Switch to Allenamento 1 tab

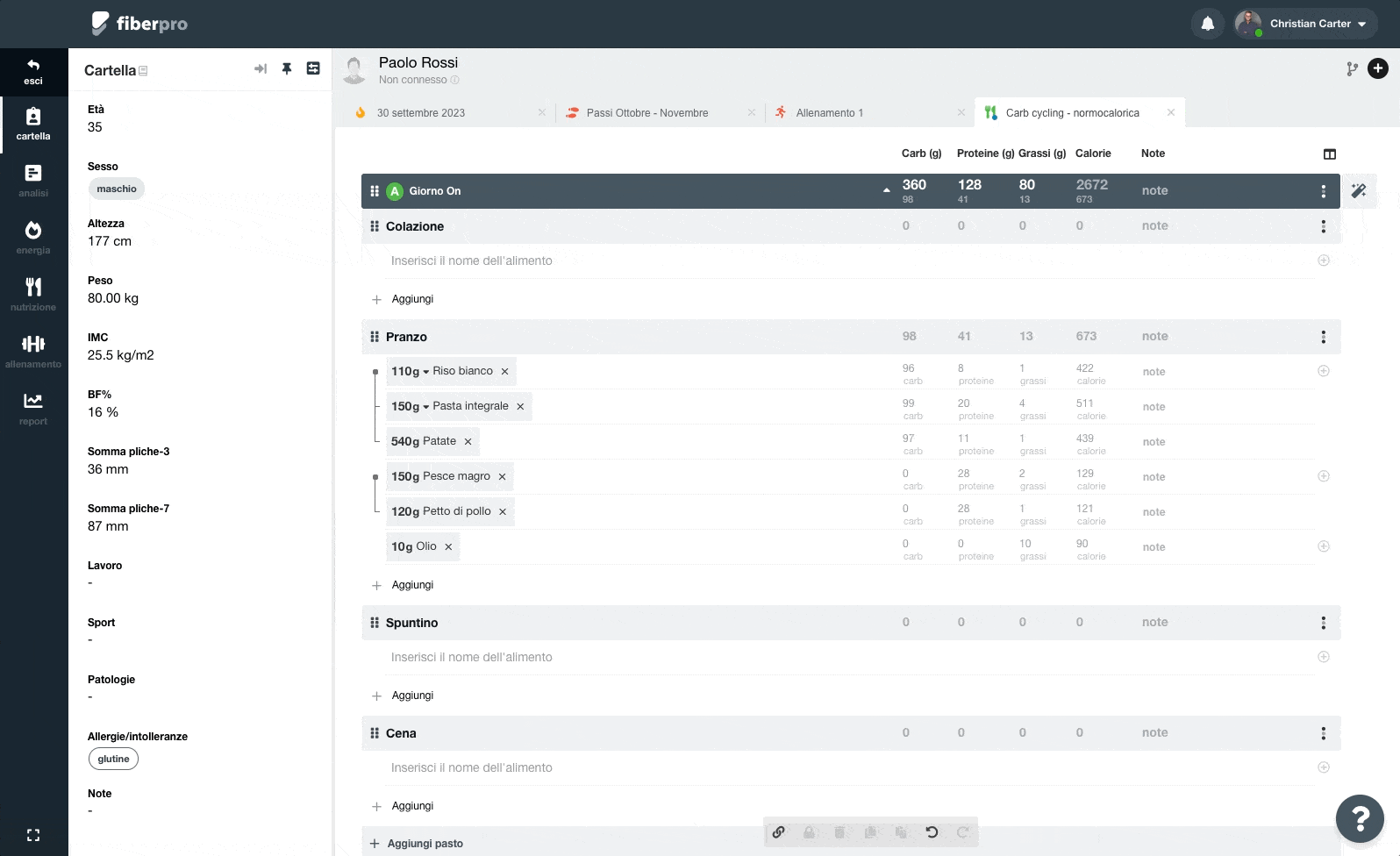pyautogui.click(x=830, y=113)
